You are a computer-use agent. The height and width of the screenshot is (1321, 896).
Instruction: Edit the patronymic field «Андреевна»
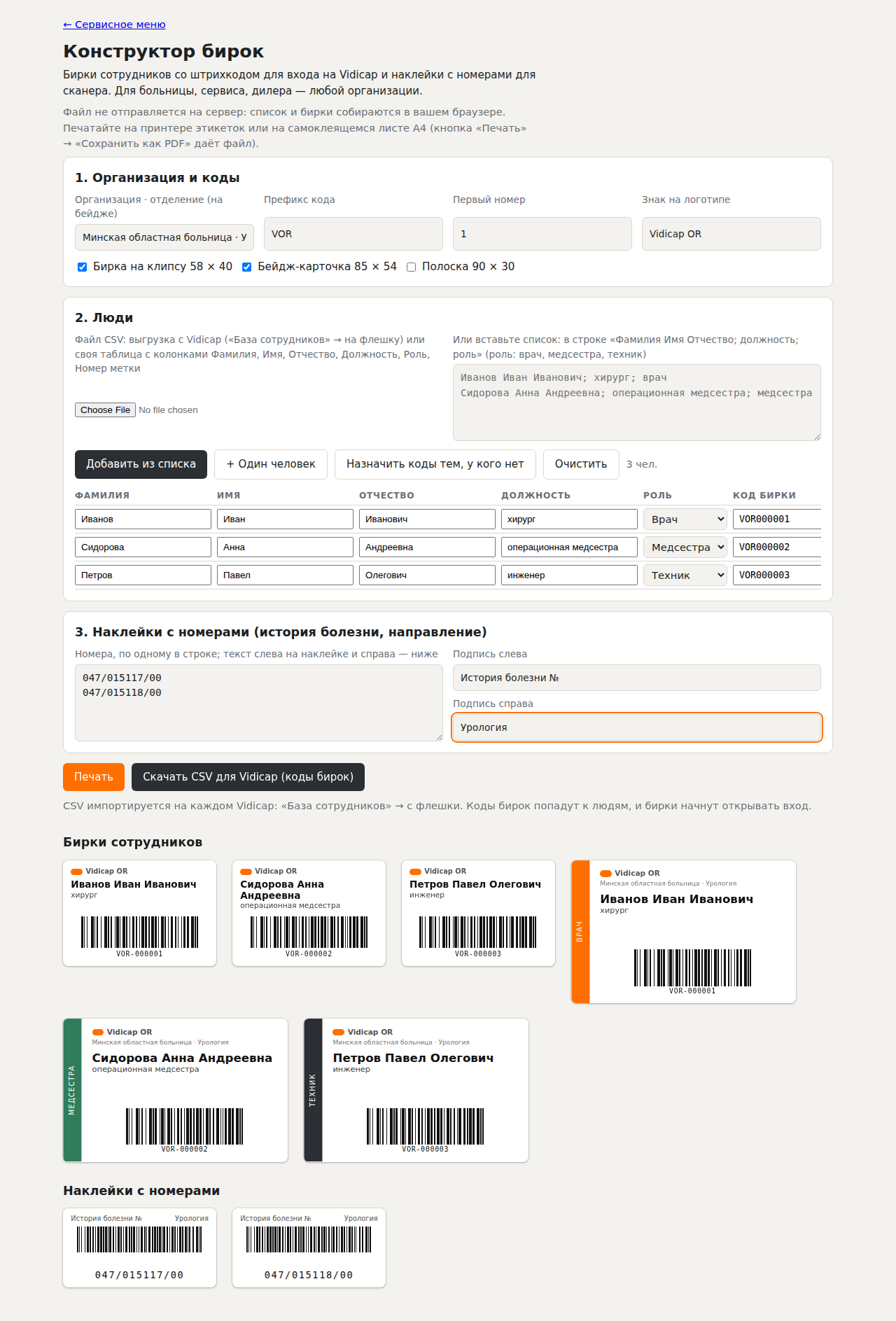click(x=427, y=547)
